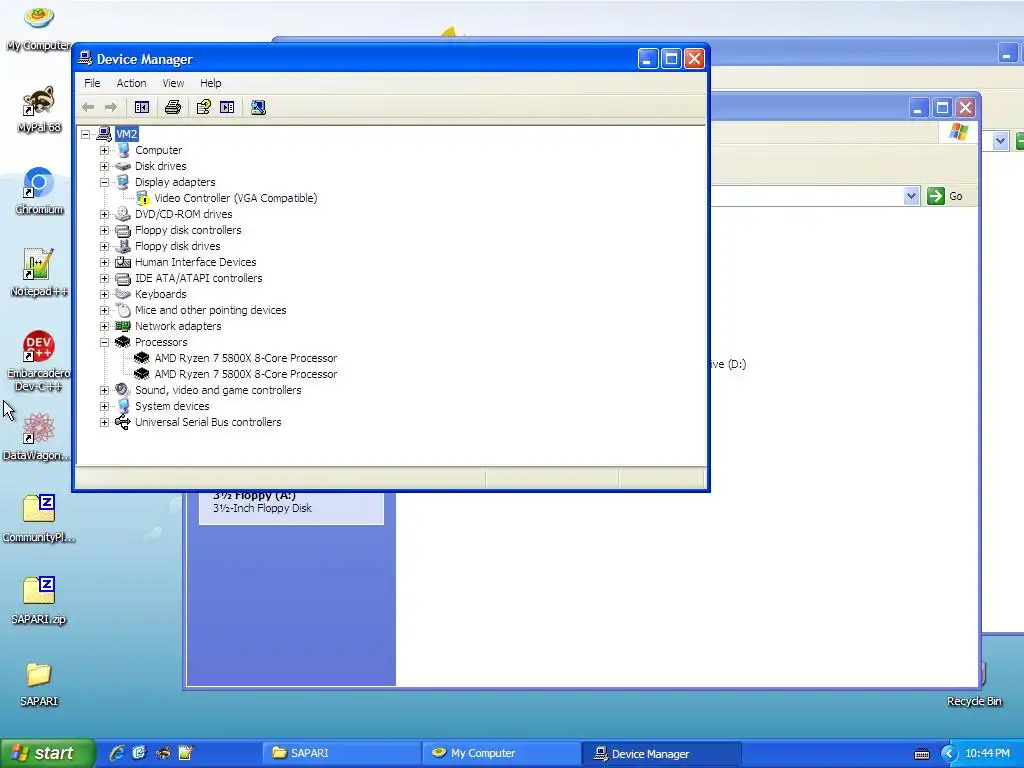
Task: Expand the Computer category
Action: (x=104, y=150)
